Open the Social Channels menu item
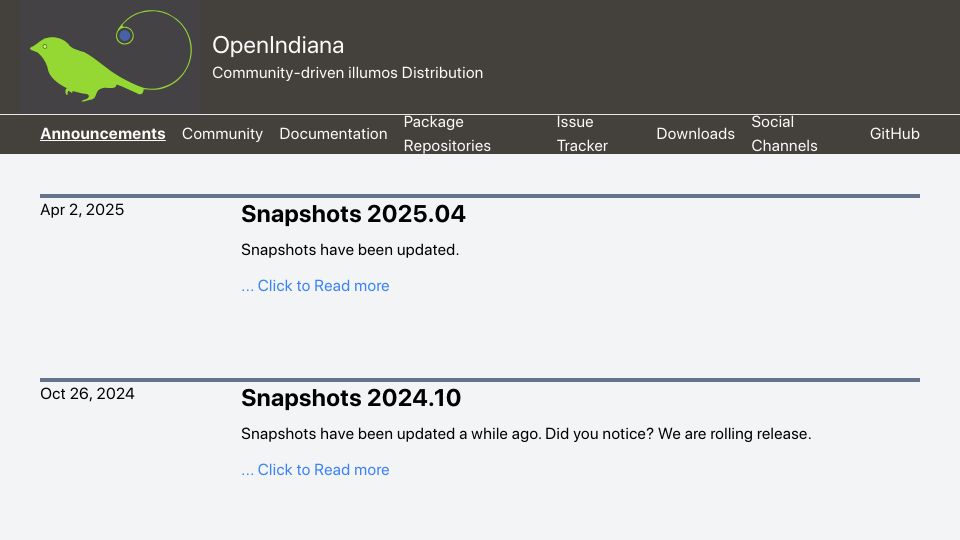The image size is (960, 540). click(784, 133)
